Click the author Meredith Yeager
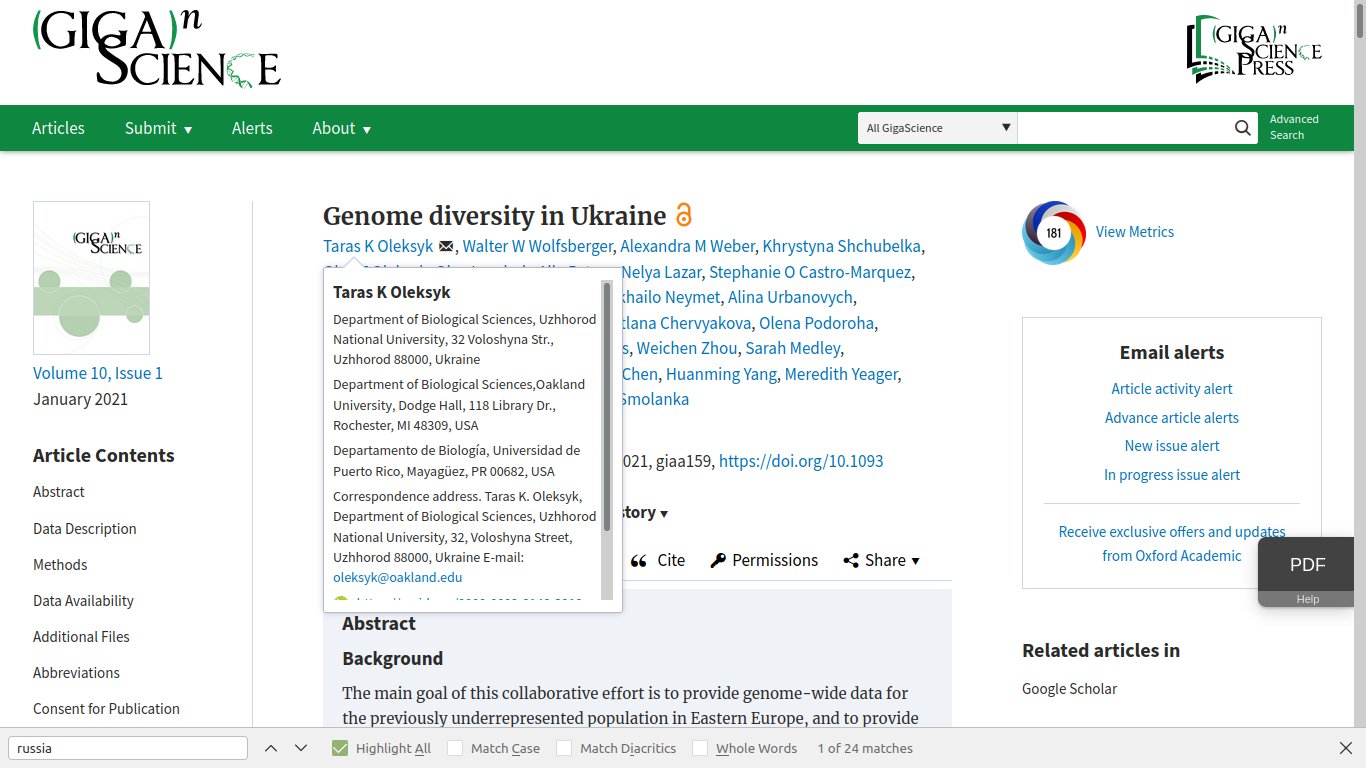Viewport: 1366px width, 768px height. [x=841, y=374]
